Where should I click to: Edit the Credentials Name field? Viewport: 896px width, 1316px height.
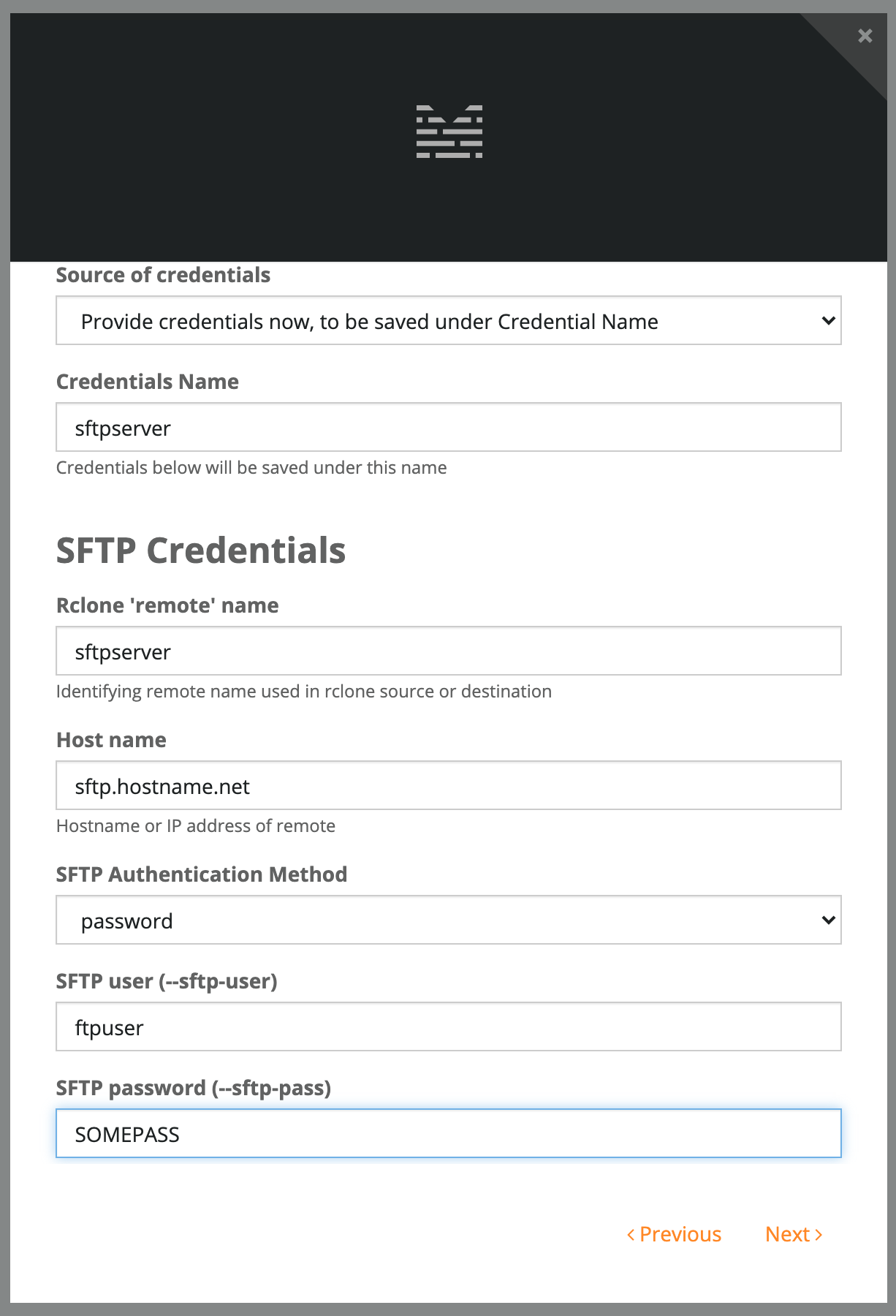point(449,427)
